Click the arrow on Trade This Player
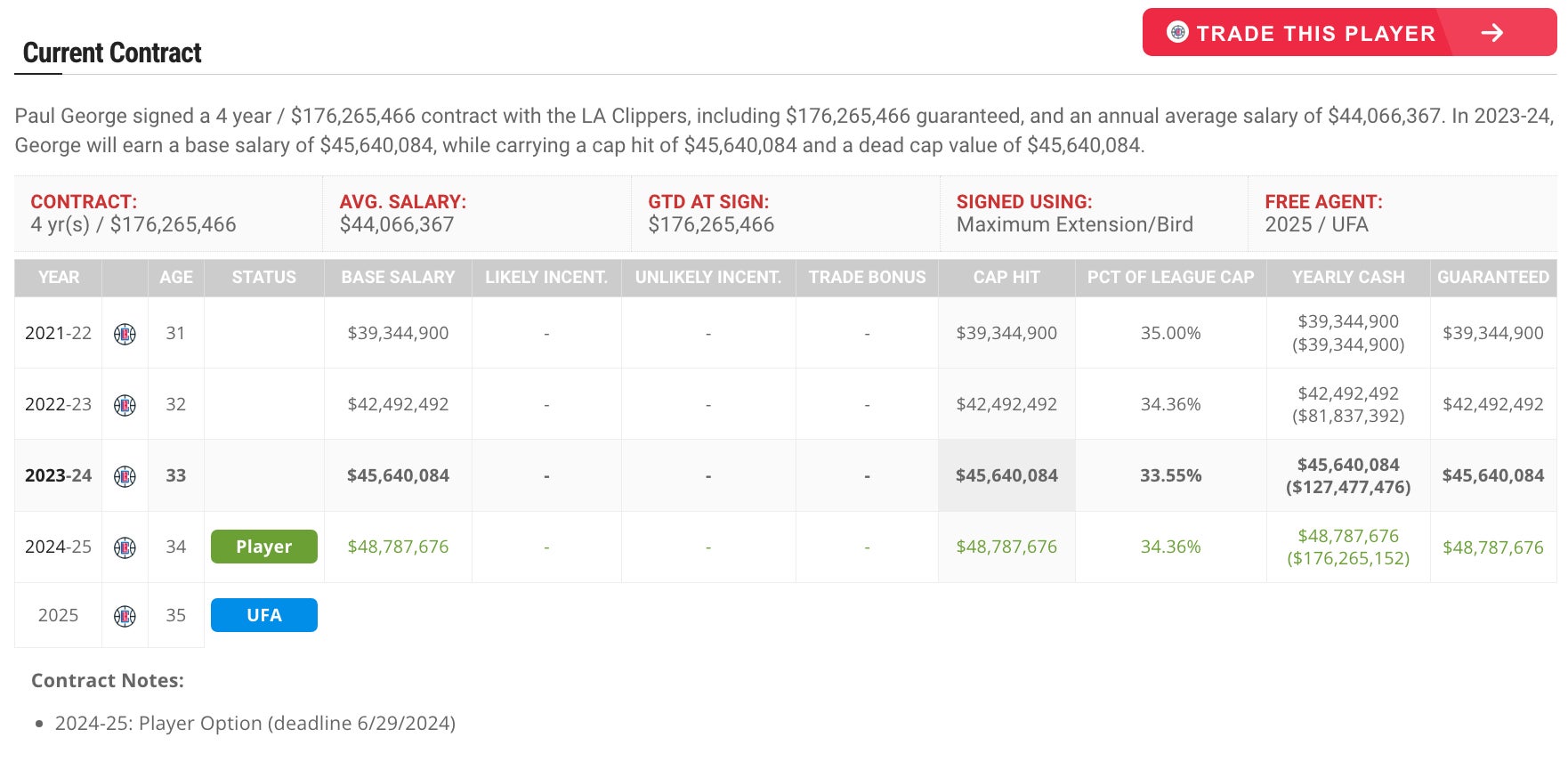This screenshot has width=1568, height=778. coord(1492,33)
